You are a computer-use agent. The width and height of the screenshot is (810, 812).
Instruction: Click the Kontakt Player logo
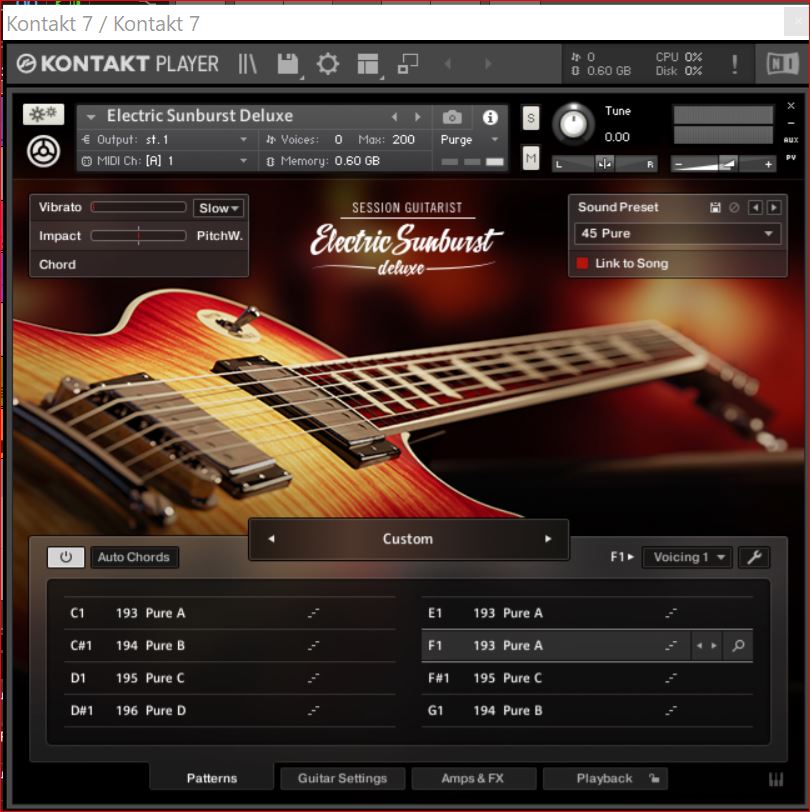(x=118, y=64)
